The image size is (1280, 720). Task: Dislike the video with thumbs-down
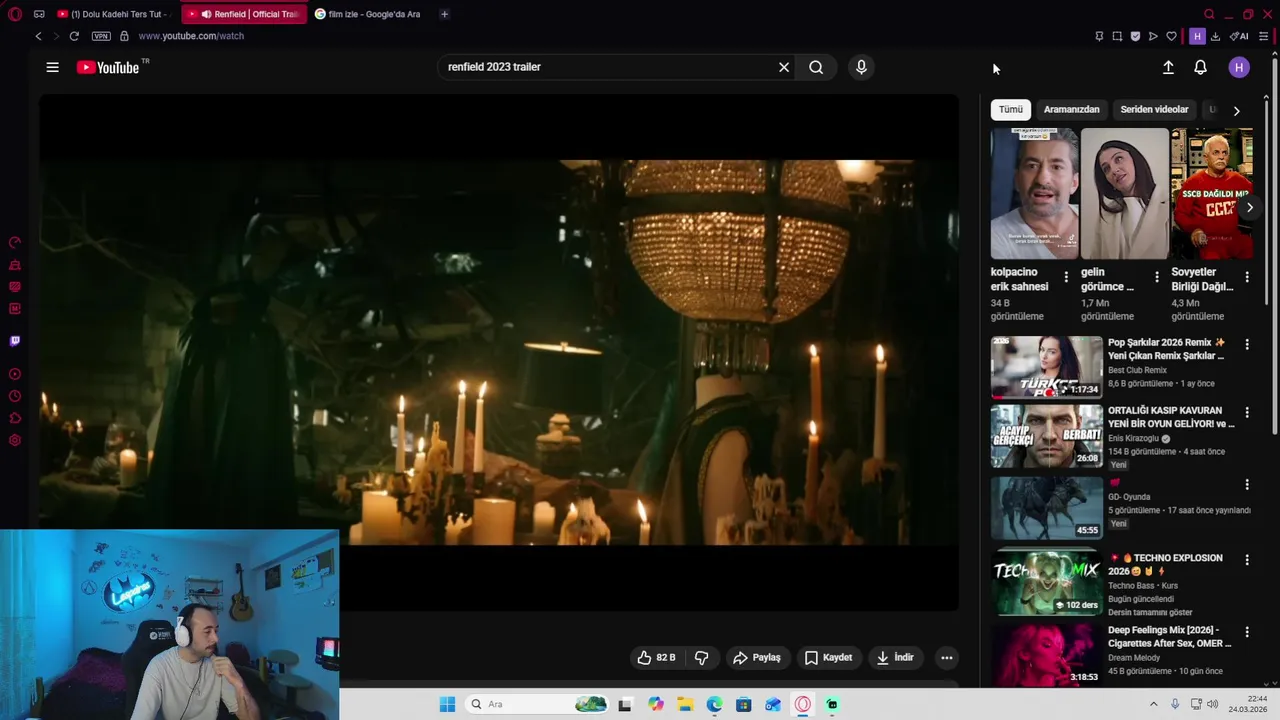[x=701, y=657]
